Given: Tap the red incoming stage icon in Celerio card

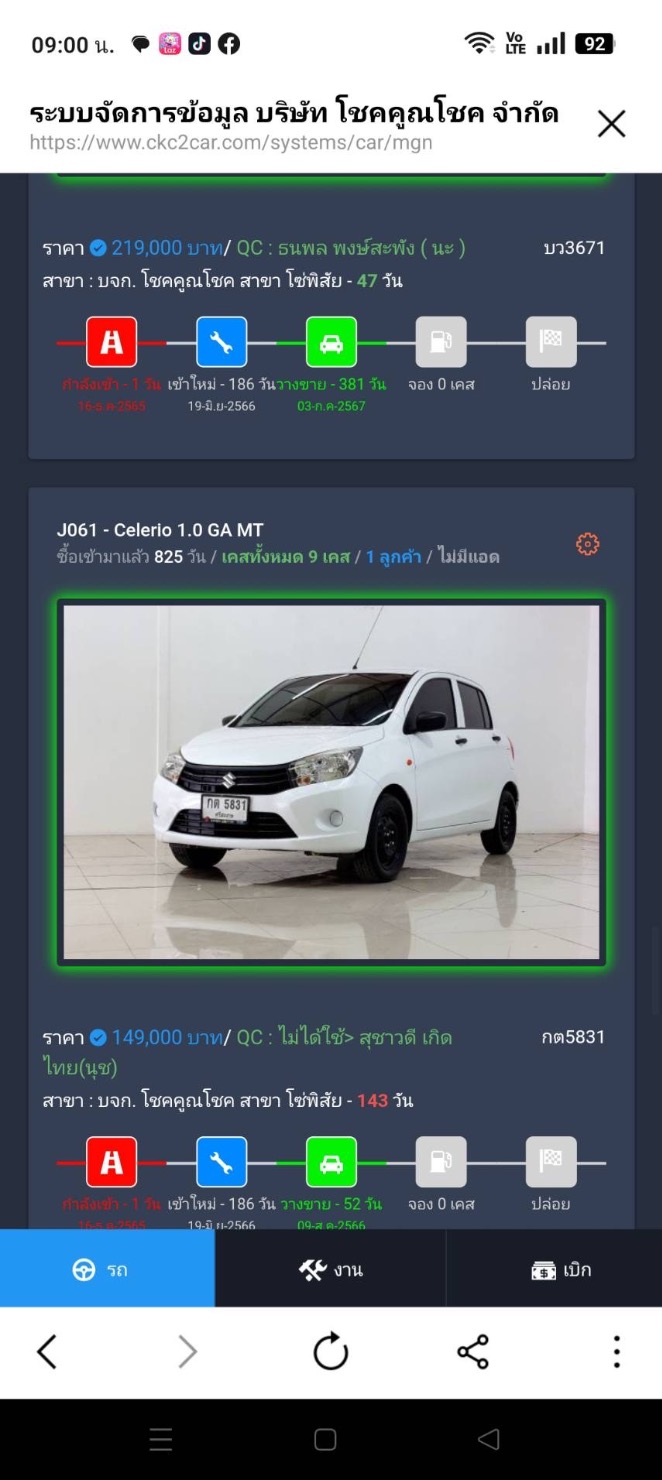Looking at the screenshot, I should [111, 1162].
